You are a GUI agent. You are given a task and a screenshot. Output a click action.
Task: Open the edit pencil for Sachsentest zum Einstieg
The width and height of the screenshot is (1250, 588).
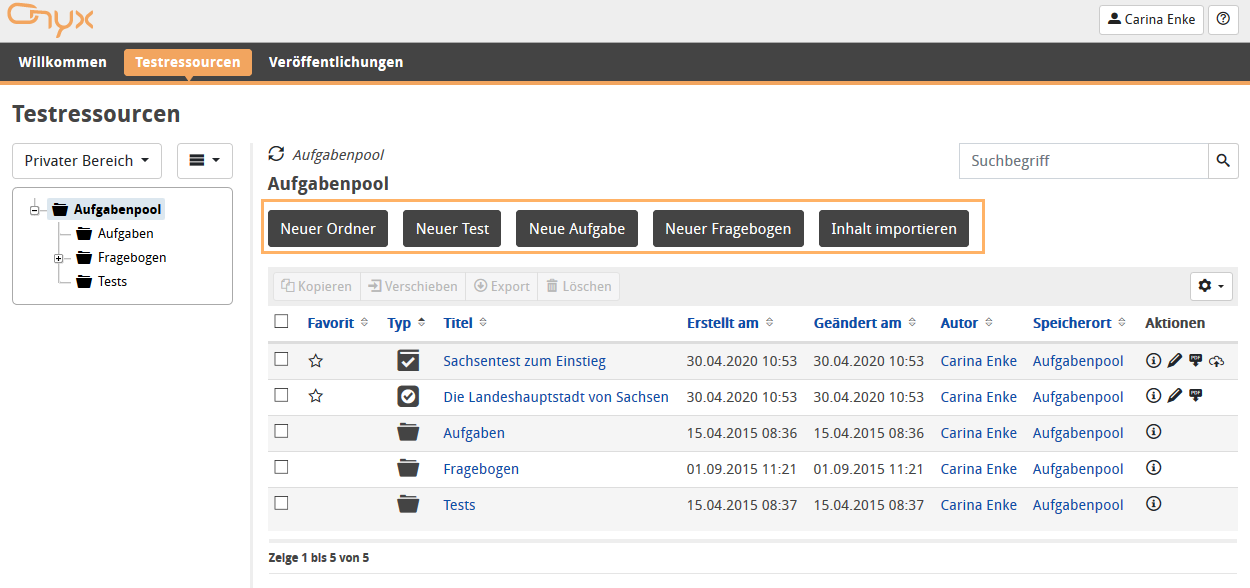(x=1174, y=361)
